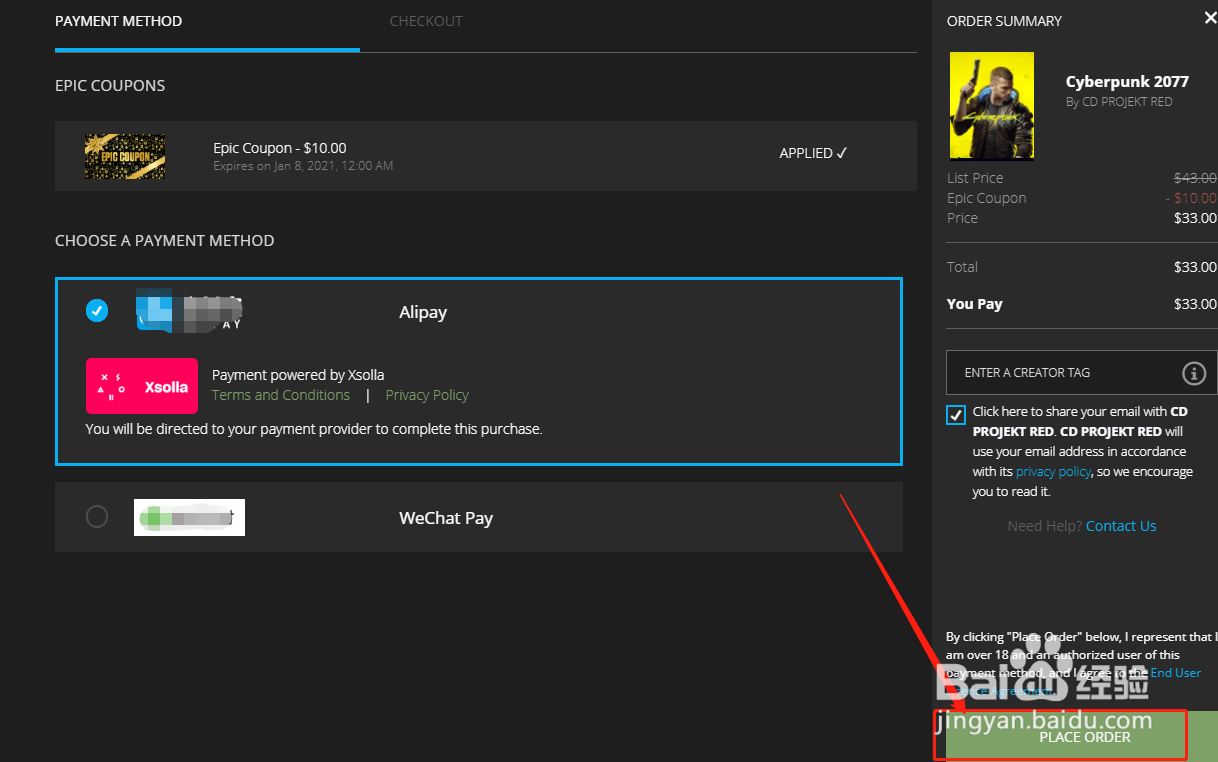Open Xsolla Privacy Policy link

[x=427, y=395]
